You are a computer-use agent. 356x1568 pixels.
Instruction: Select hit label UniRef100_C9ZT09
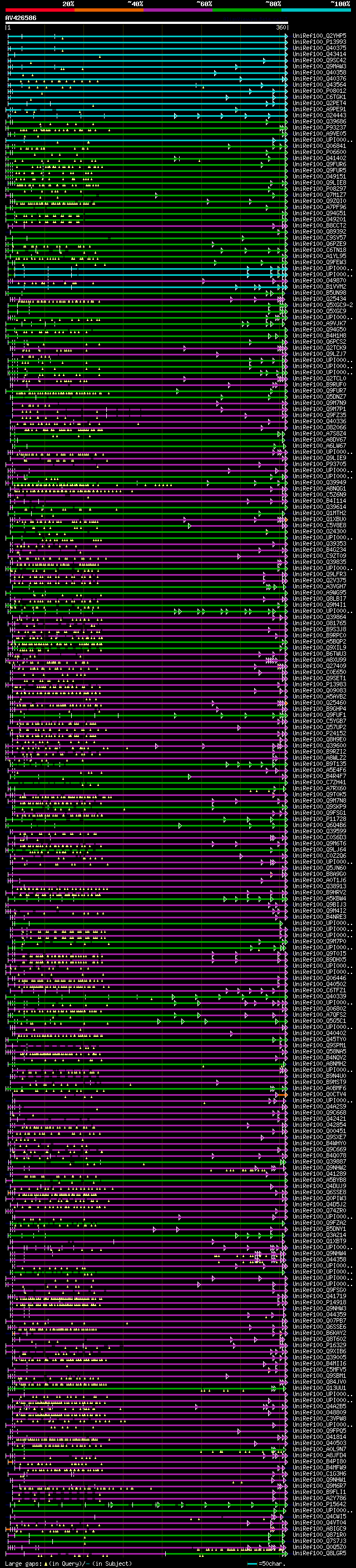pyautogui.click(x=319, y=556)
